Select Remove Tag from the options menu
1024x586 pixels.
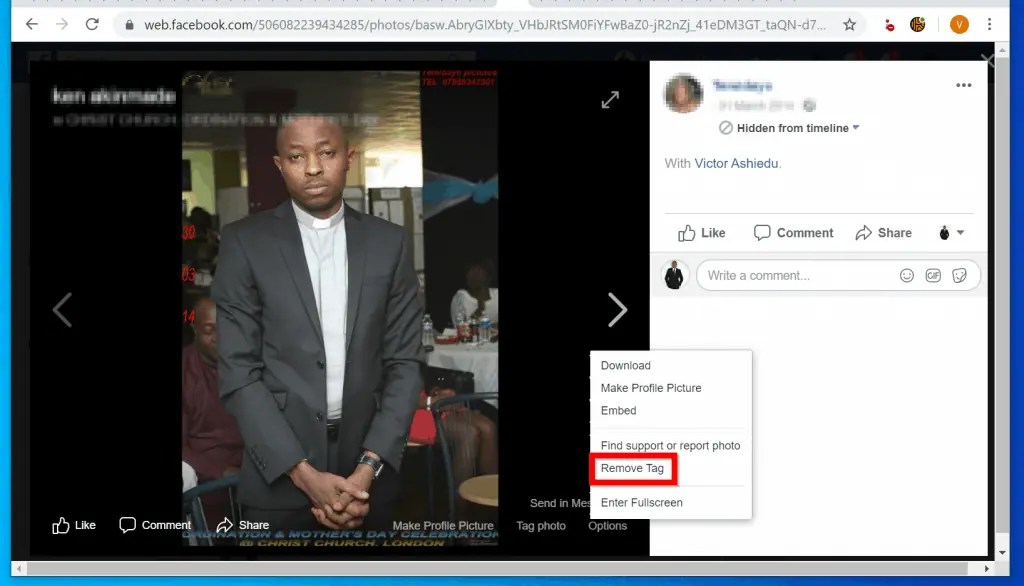pyautogui.click(x=633, y=468)
